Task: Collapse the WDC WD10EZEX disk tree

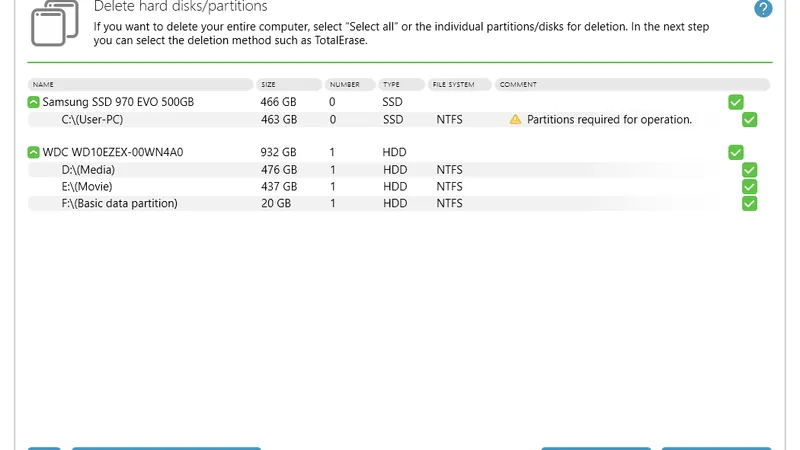Action: tap(34, 153)
